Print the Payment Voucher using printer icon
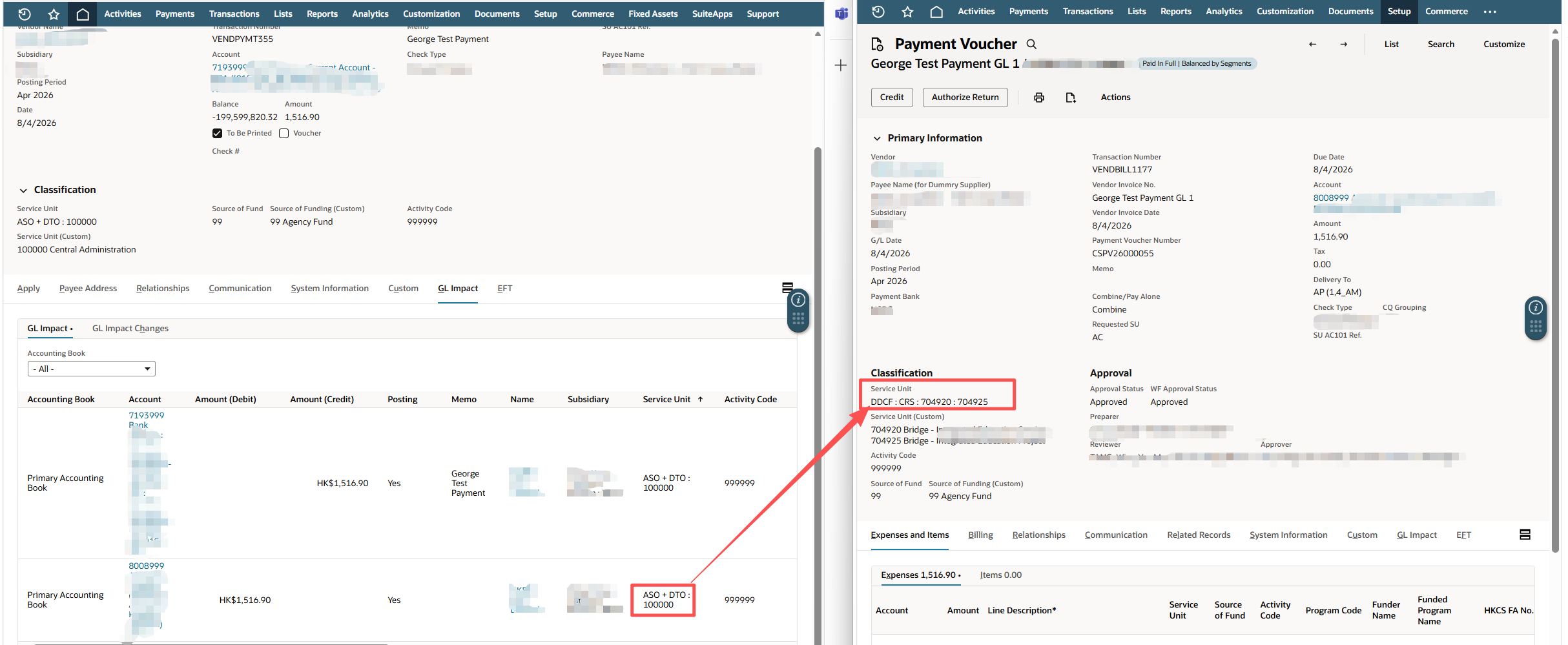 click(x=1039, y=97)
